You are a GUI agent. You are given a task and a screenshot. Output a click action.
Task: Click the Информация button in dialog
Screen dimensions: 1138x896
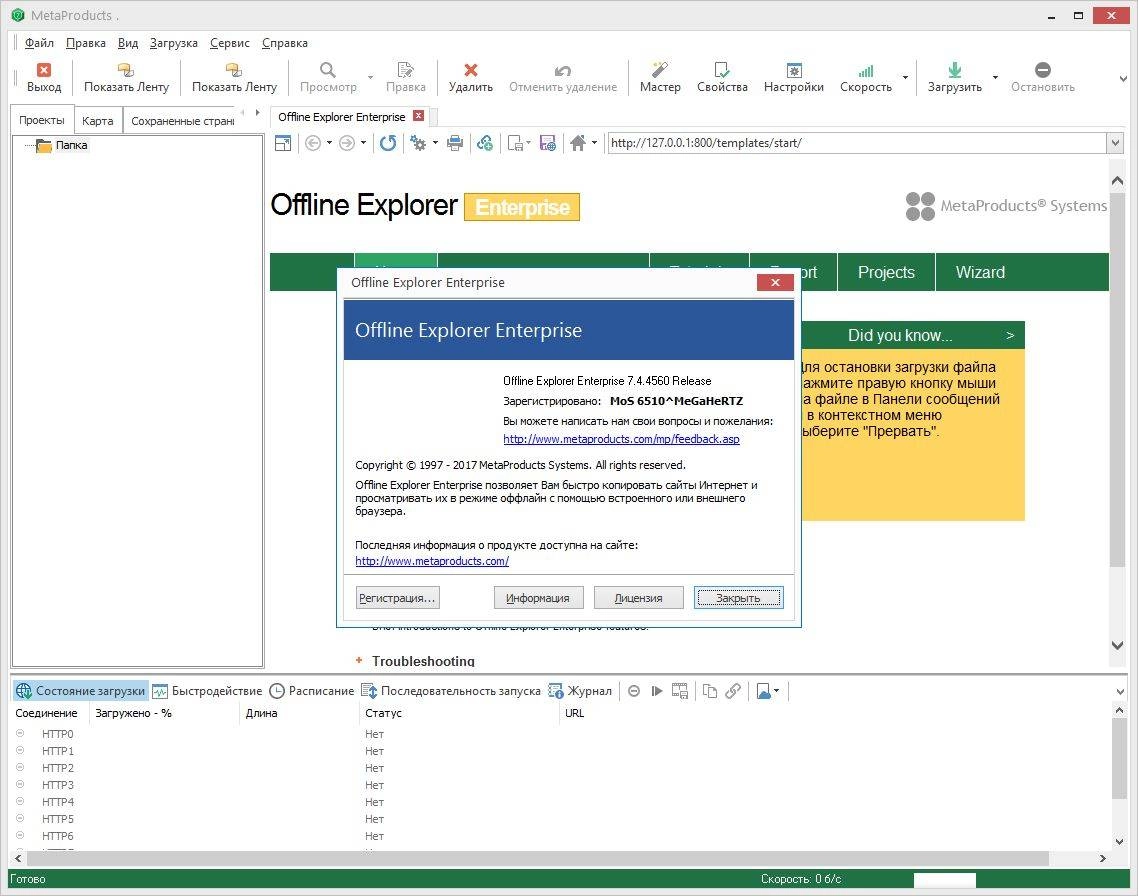pos(538,598)
